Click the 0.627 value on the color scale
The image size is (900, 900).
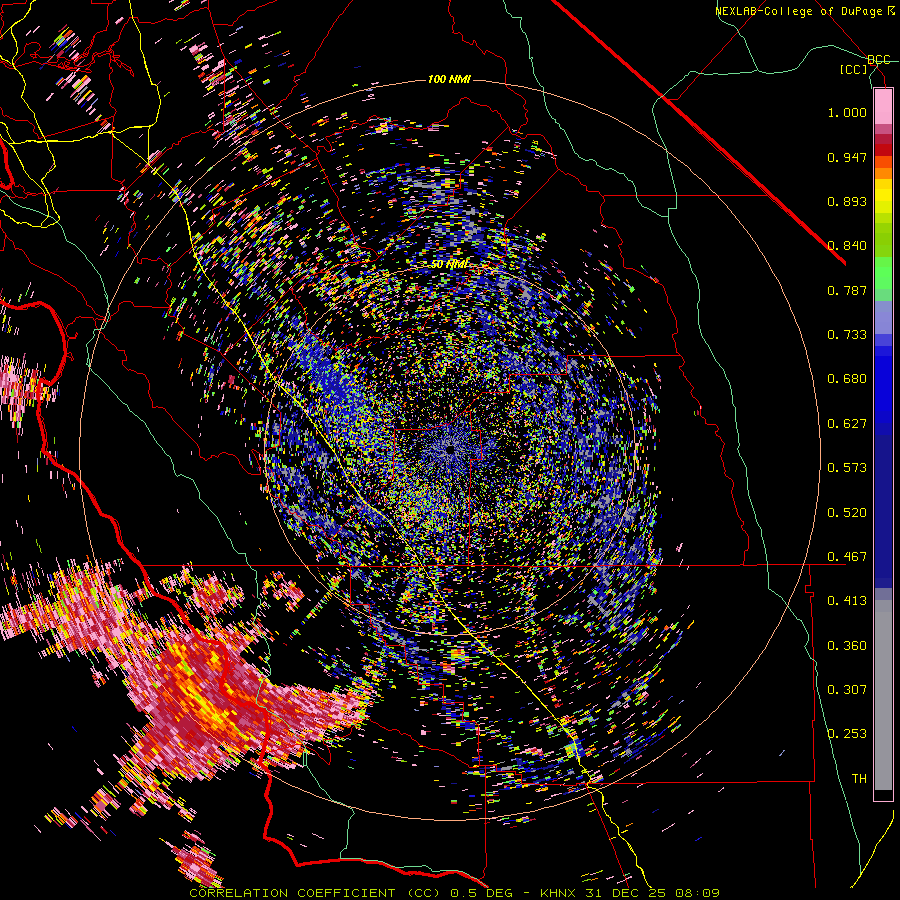click(847, 424)
